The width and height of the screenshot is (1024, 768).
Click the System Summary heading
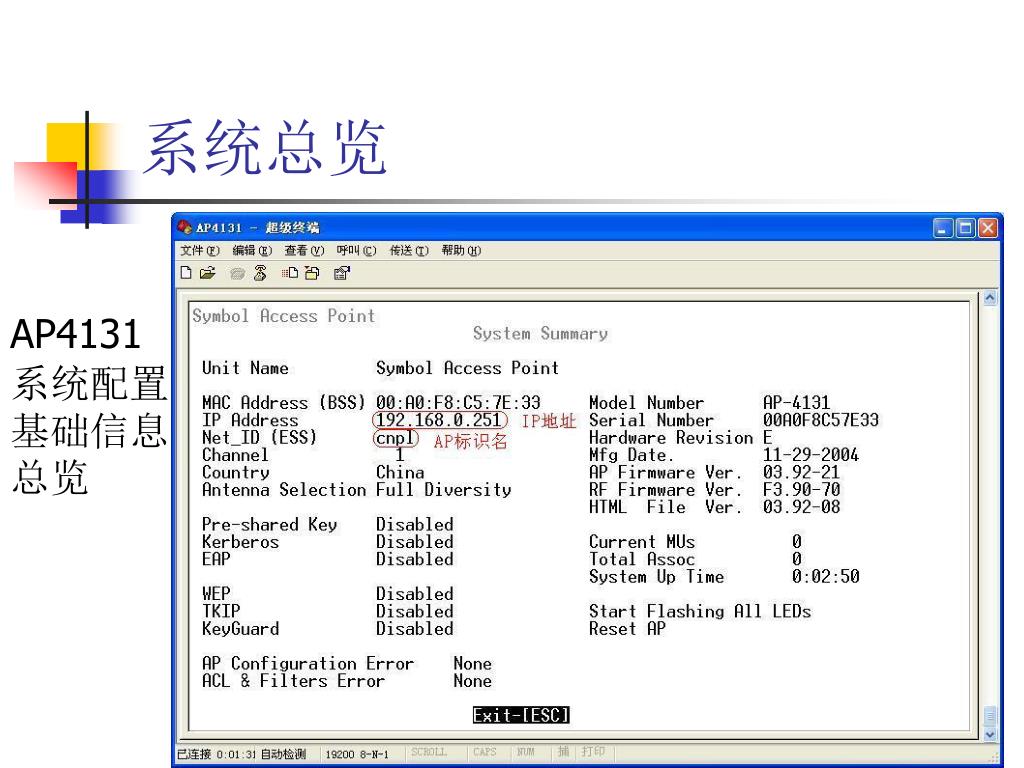coord(540,333)
